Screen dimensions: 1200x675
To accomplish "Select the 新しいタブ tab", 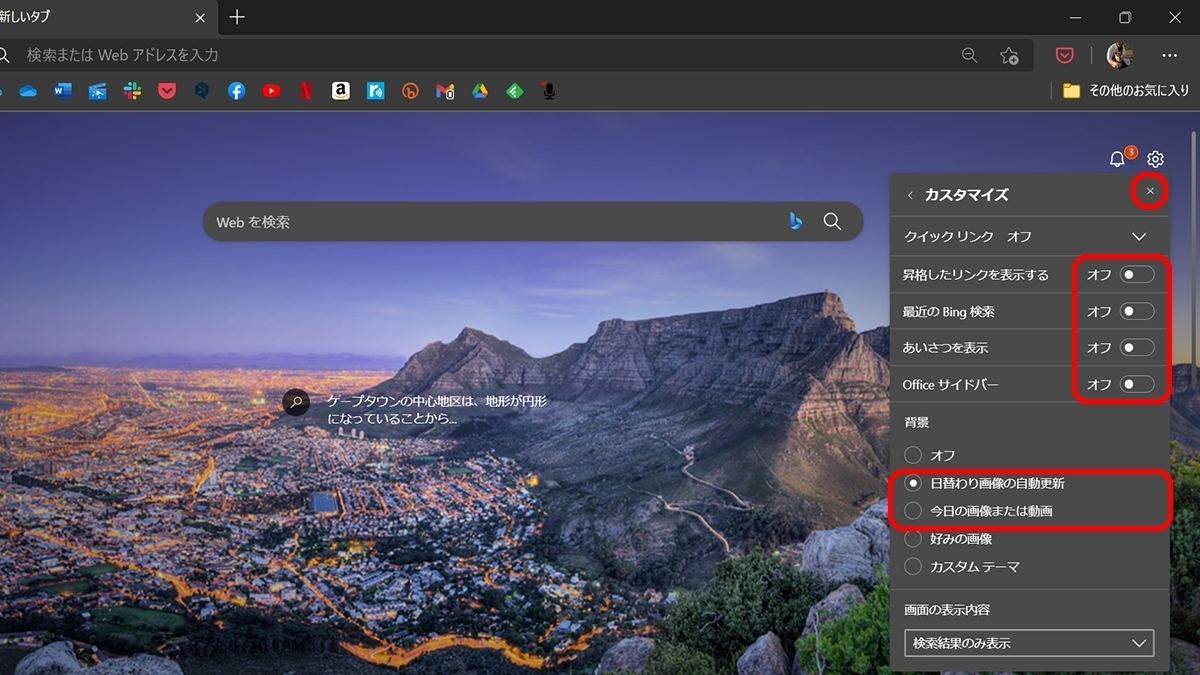I will pos(95,17).
